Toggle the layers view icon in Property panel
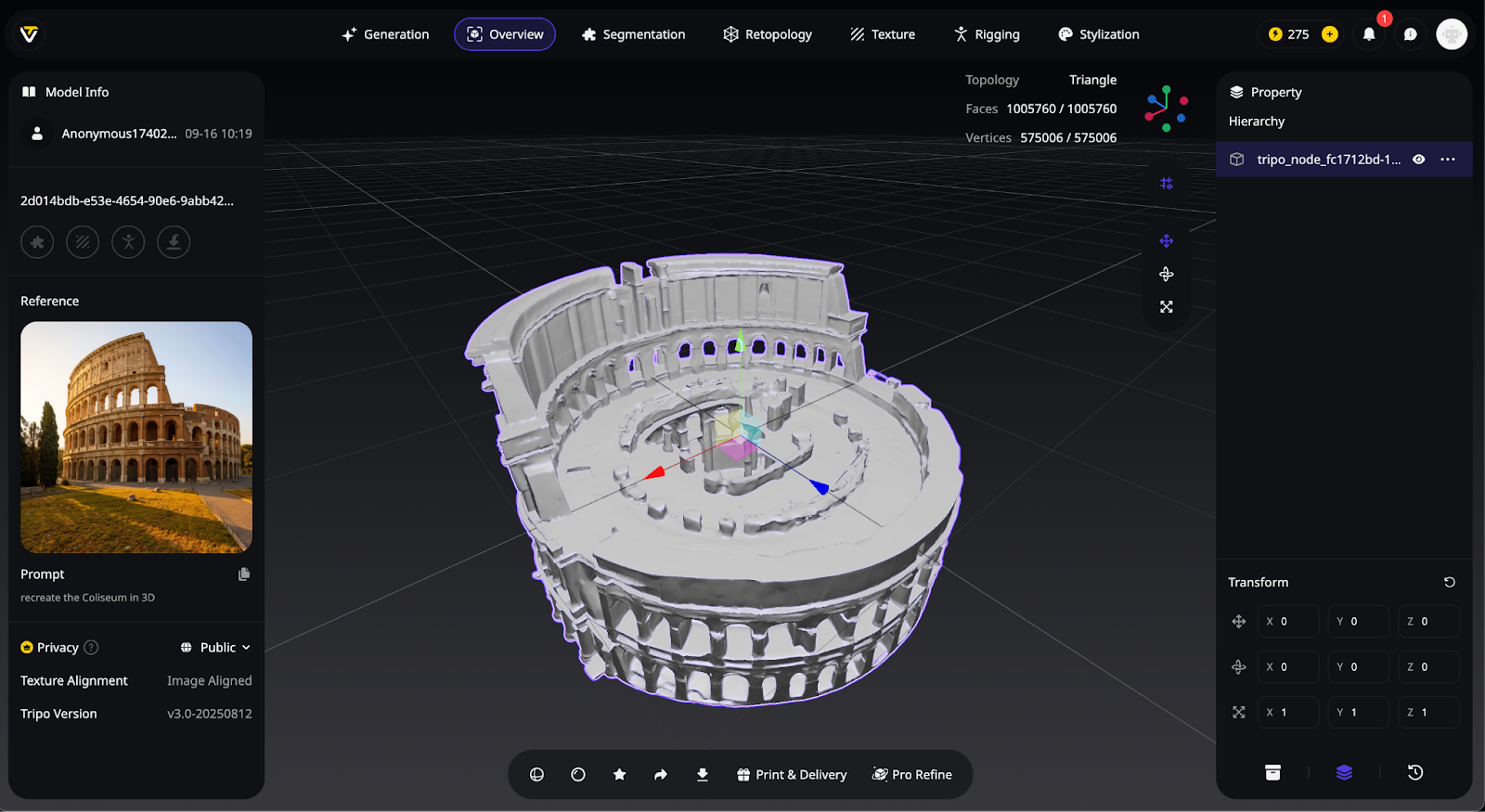 tap(1344, 773)
